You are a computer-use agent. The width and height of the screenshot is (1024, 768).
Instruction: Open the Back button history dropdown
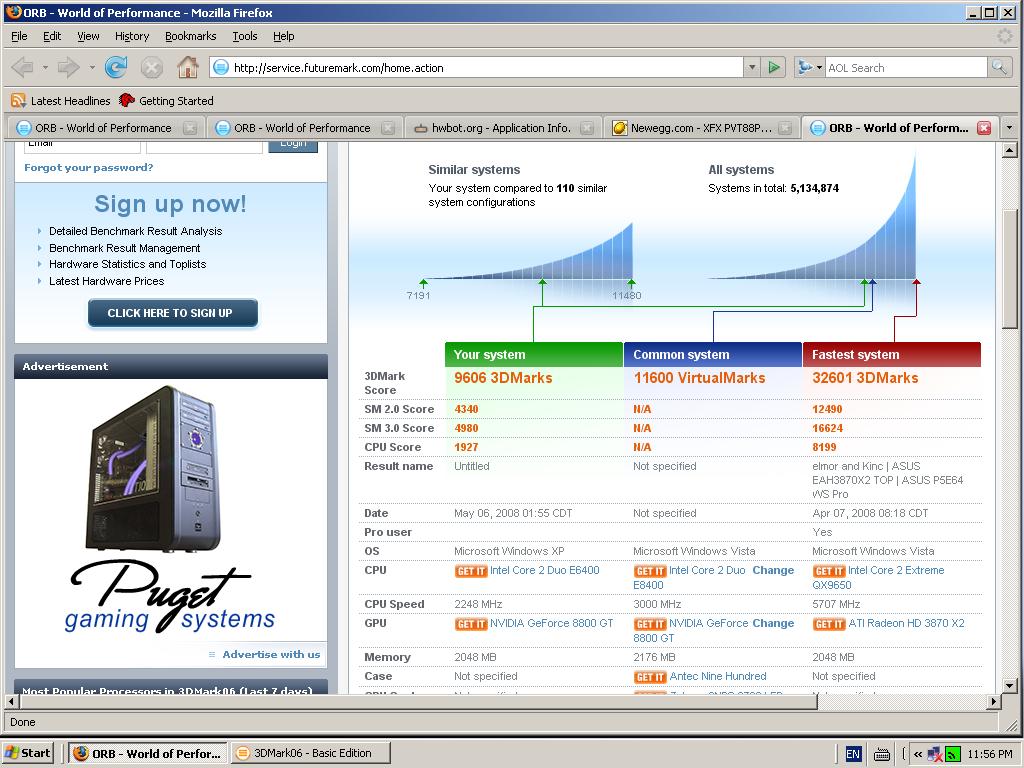(45, 67)
